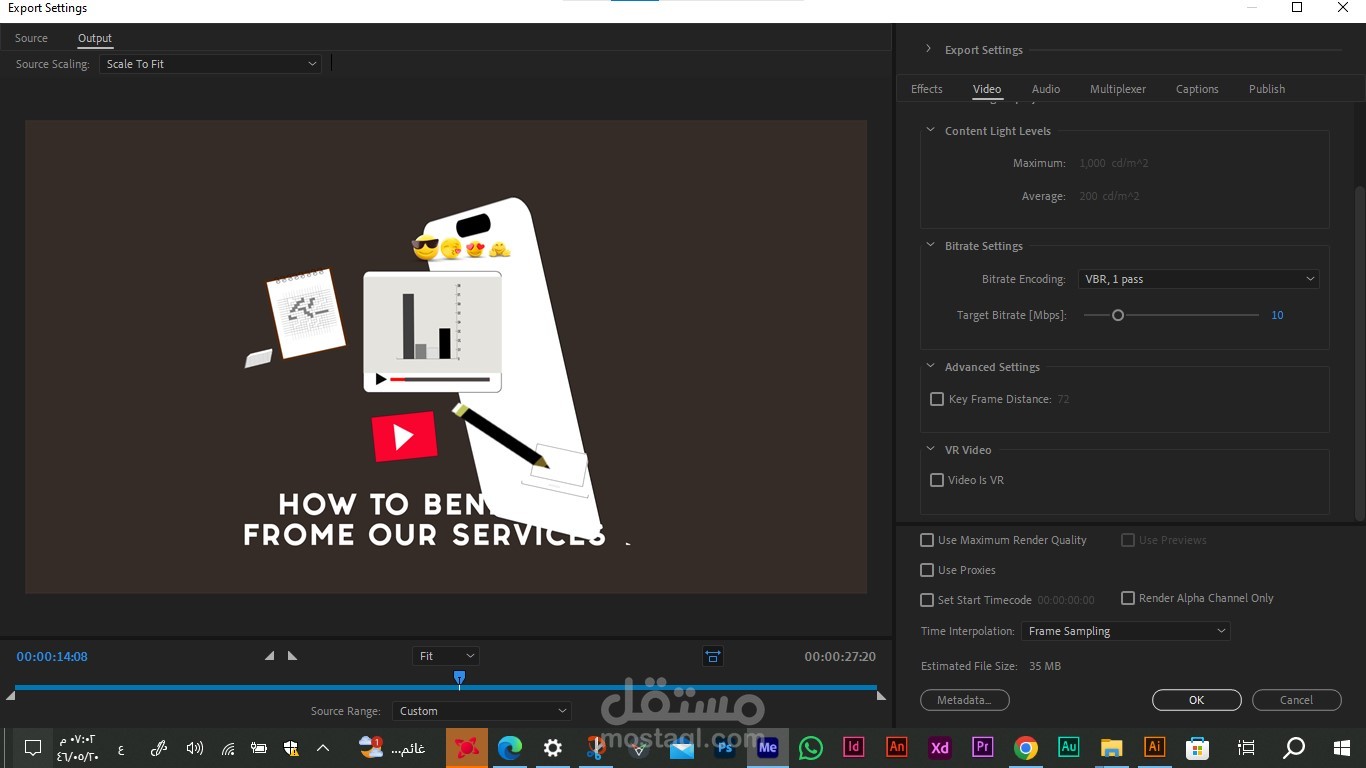Image resolution: width=1366 pixels, height=768 pixels.
Task: Switch to the Audio tab
Action: [1046, 89]
